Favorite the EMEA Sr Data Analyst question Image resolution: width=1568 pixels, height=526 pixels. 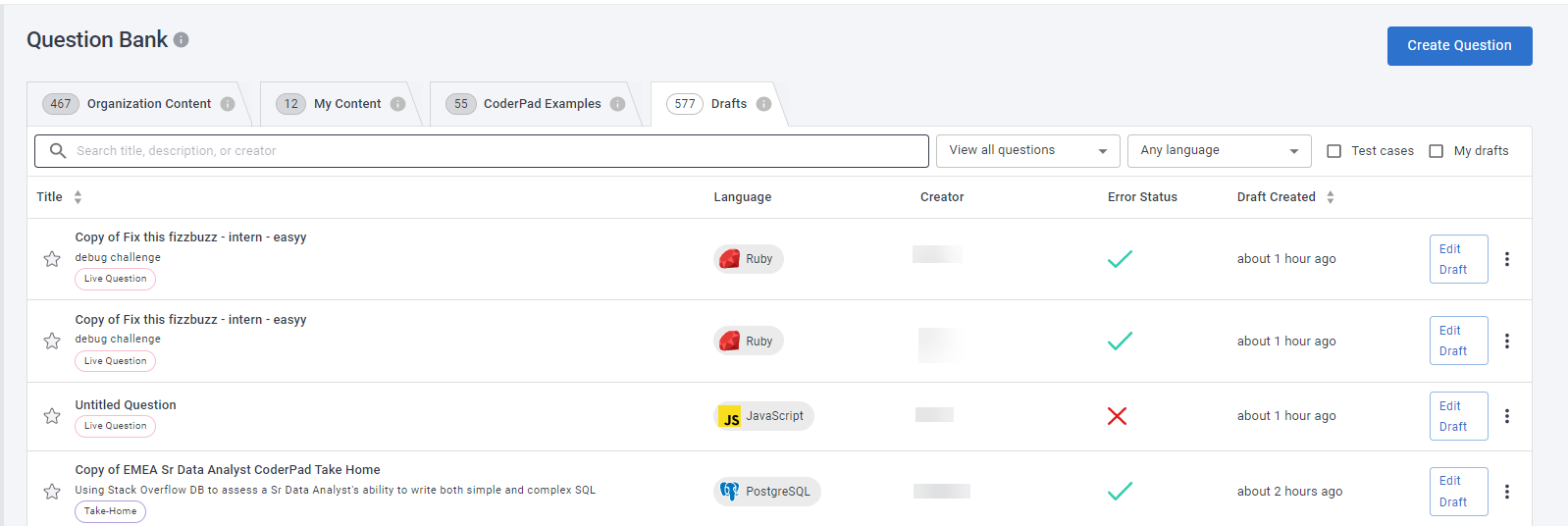[52, 492]
